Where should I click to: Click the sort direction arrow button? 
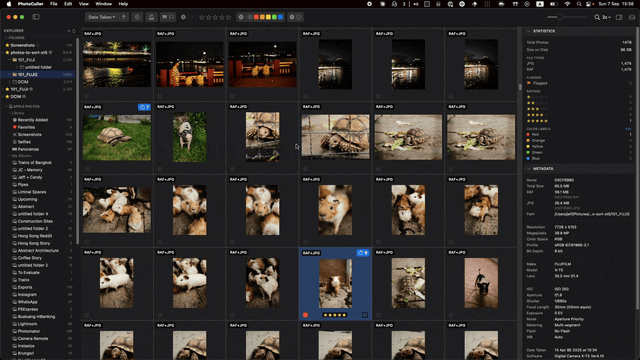point(124,17)
